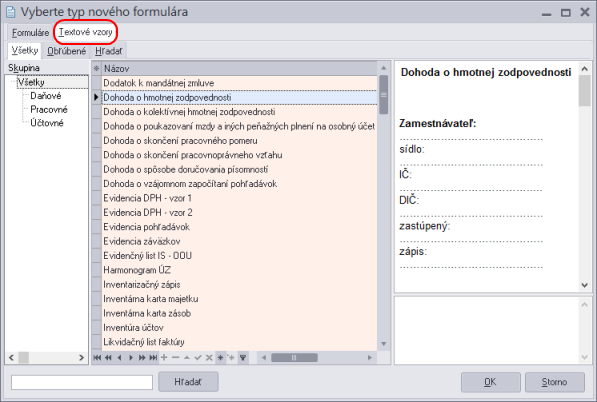Screen dimensions: 597x402
Task: Select the Všetky filter tab
Action: pos(25,50)
